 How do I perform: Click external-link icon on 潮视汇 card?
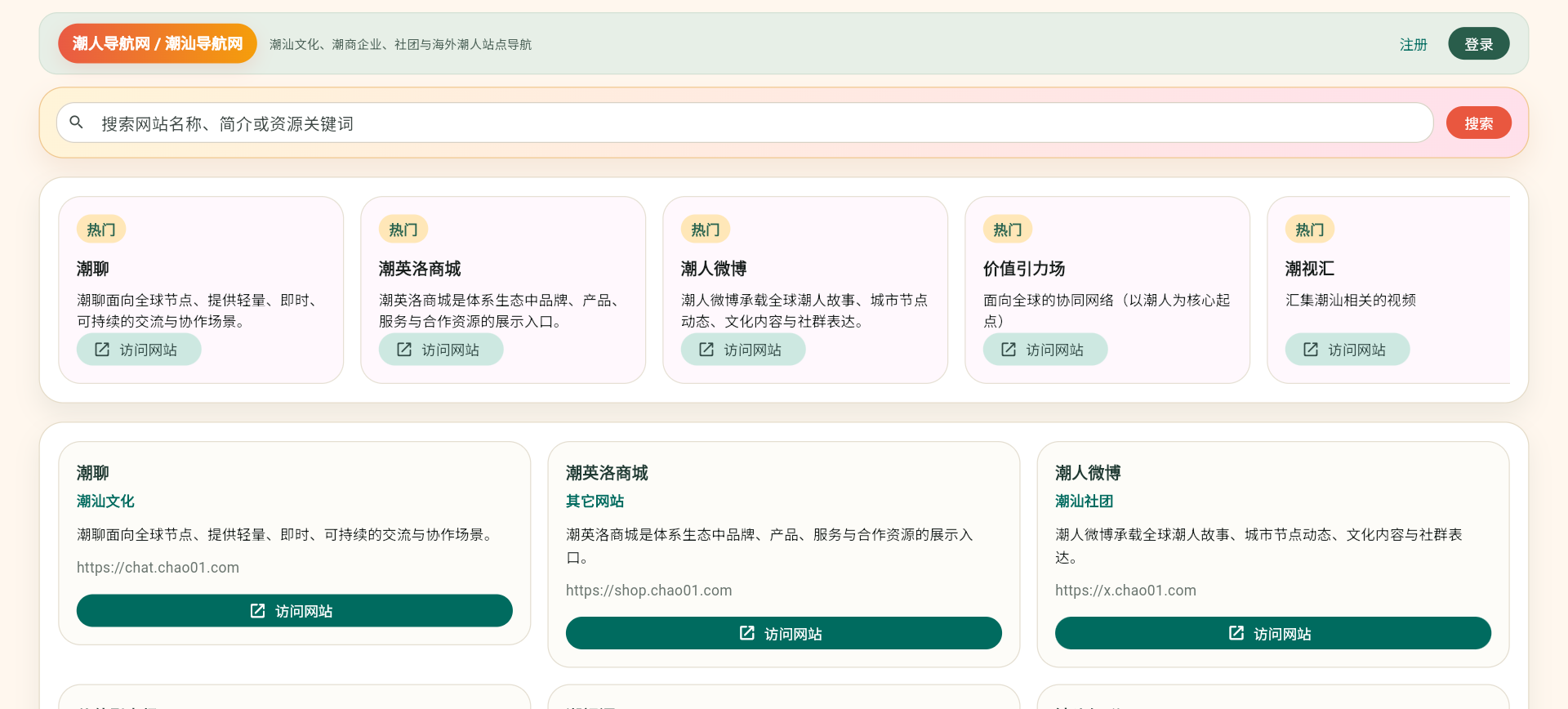tap(1311, 350)
